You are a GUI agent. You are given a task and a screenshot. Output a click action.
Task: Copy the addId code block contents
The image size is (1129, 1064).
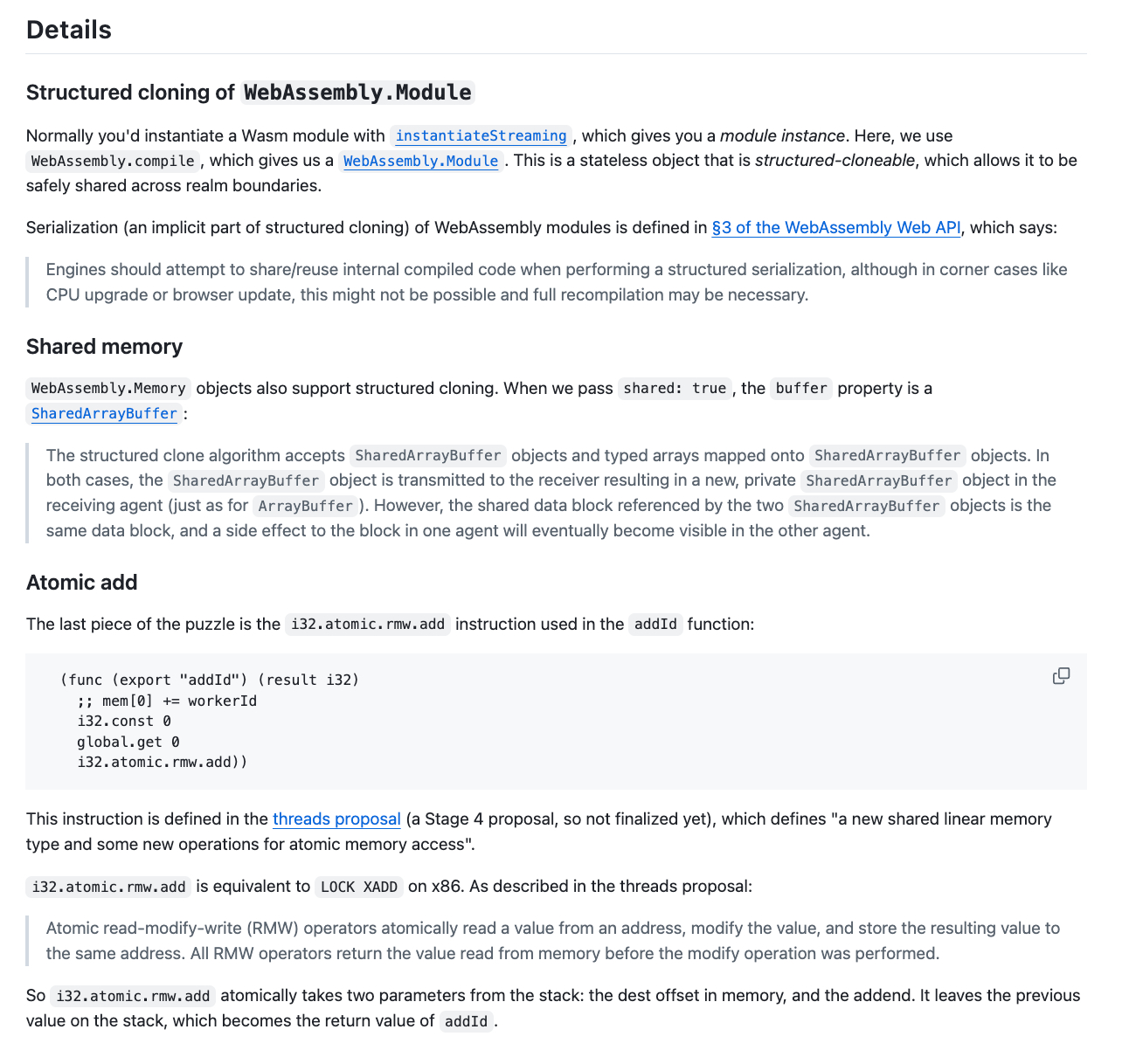pos(1061,676)
